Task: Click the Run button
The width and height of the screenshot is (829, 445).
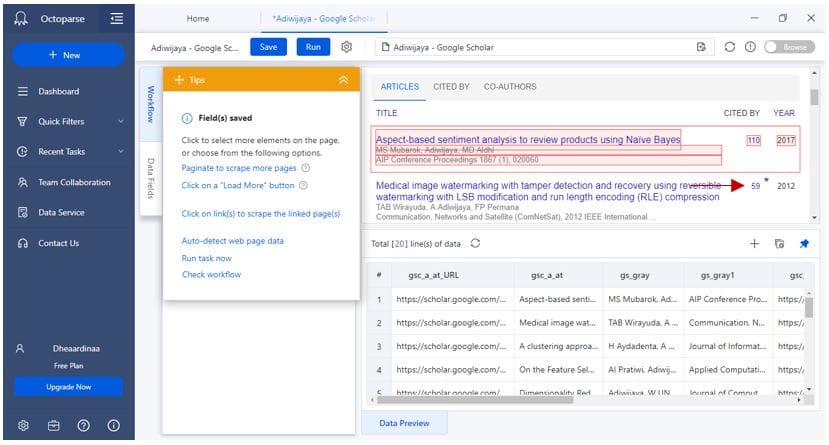Action: pyautogui.click(x=313, y=47)
